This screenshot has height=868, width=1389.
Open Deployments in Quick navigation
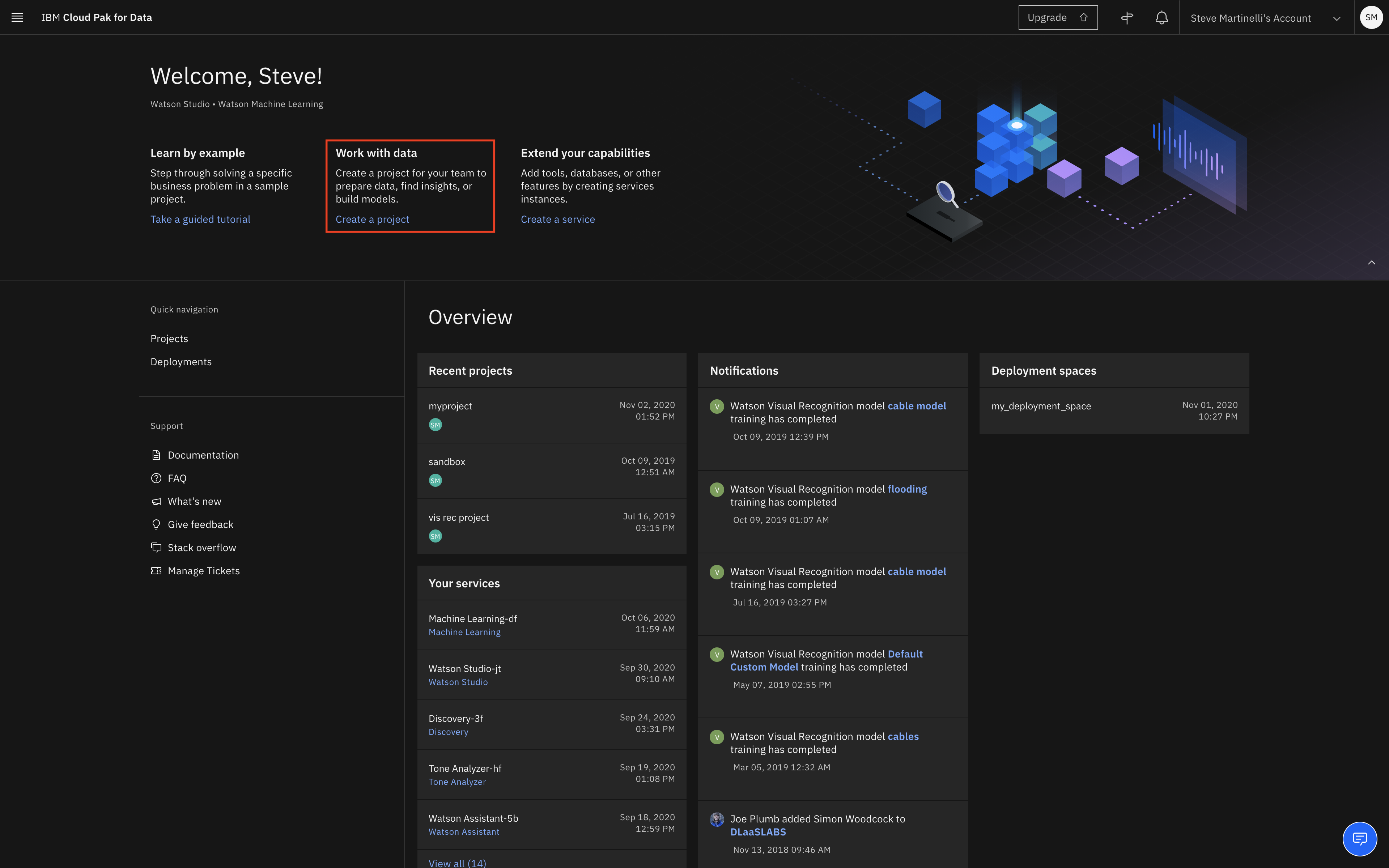(x=181, y=362)
